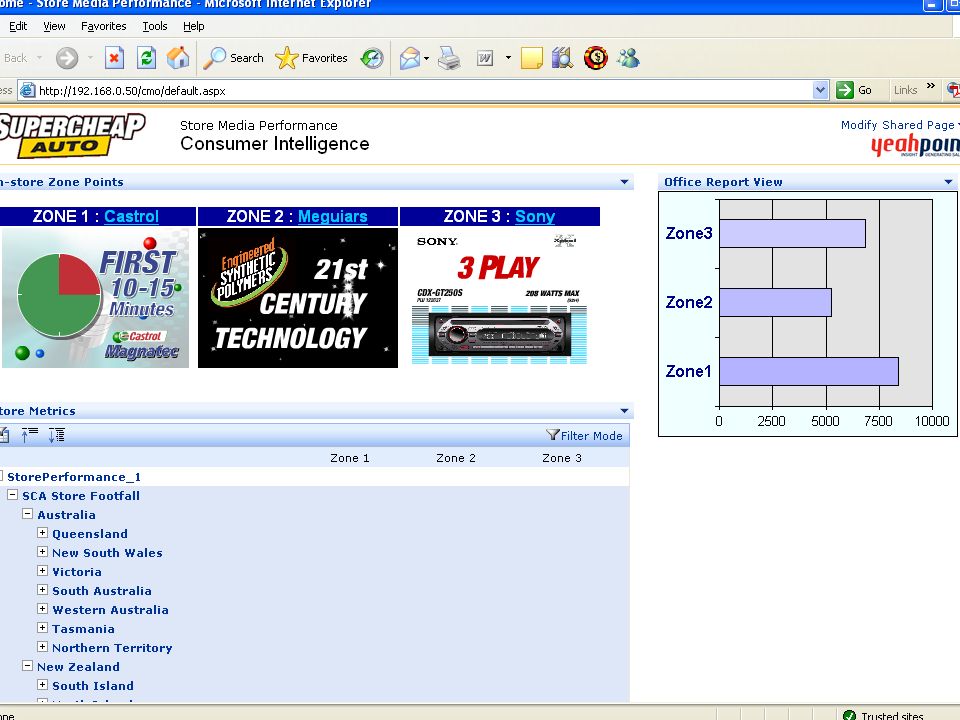Click the Zone 3 column header
The image size is (960, 720).
tap(561, 458)
